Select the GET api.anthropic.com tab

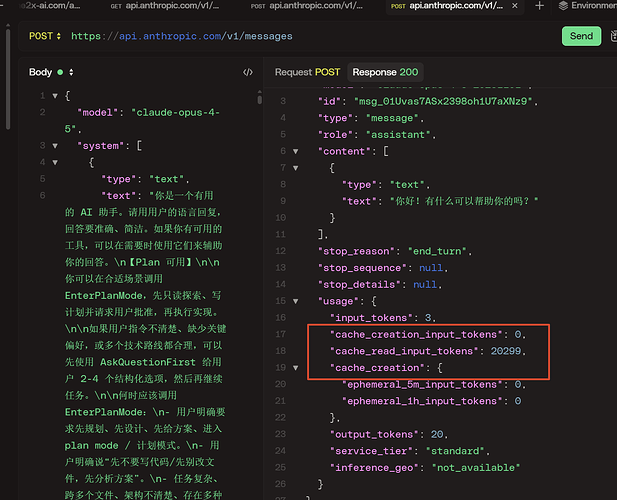(164, 6)
